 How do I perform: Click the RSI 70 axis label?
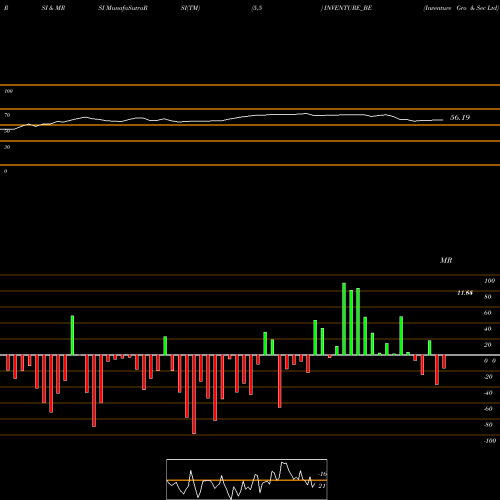click(7, 115)
